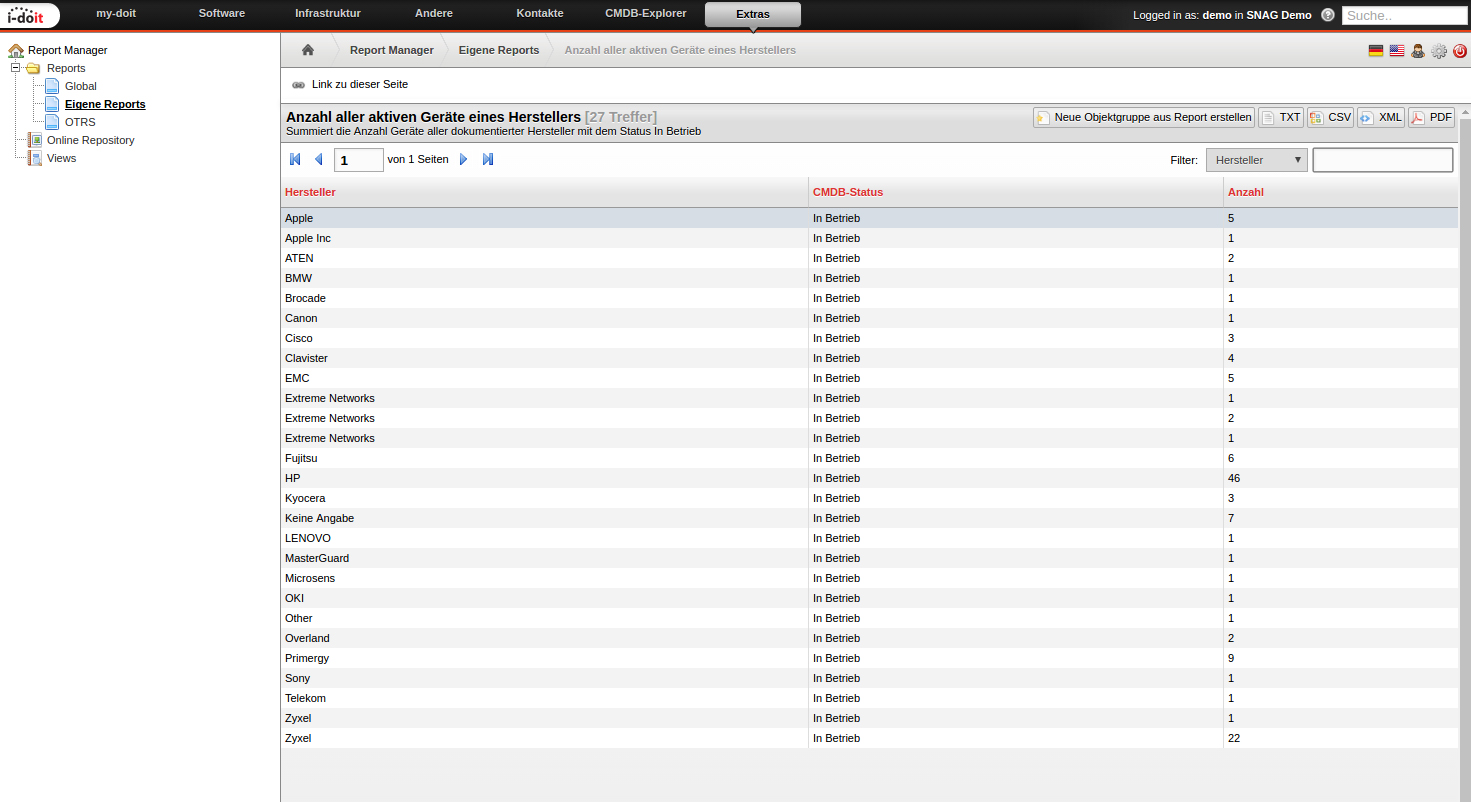This screenshot has width=1471, height=802.
Task: Export report as PDF
Action: click(x=1432, y=117)
